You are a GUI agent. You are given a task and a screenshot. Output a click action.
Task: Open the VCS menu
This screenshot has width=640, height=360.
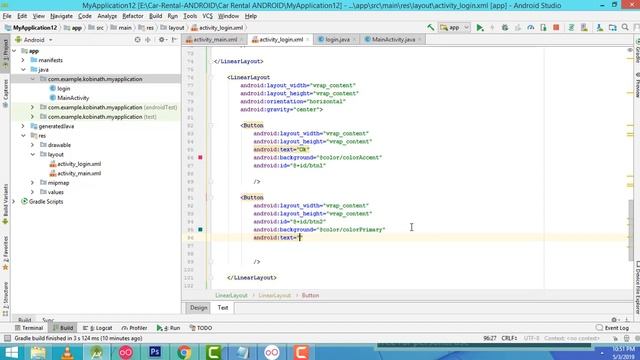[x=207, y=16]
